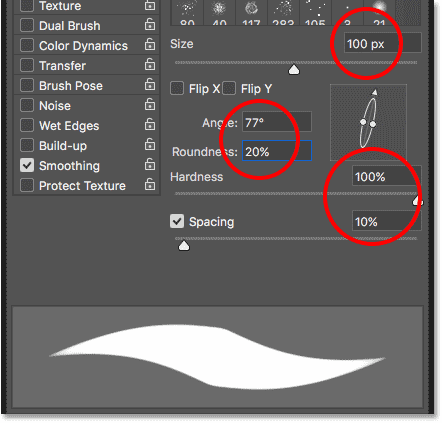Click the lock icon for Brush Pose
This screenshot has width=442, height=423.
150,85
